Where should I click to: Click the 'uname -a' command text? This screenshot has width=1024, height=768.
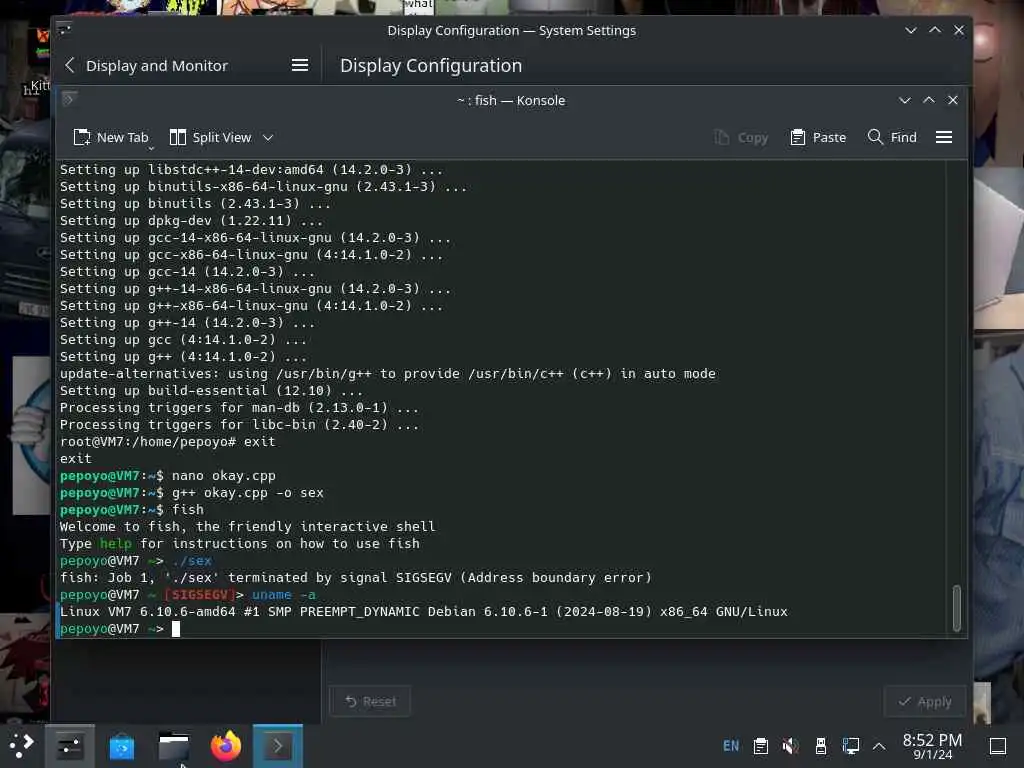tap(283, 595)
